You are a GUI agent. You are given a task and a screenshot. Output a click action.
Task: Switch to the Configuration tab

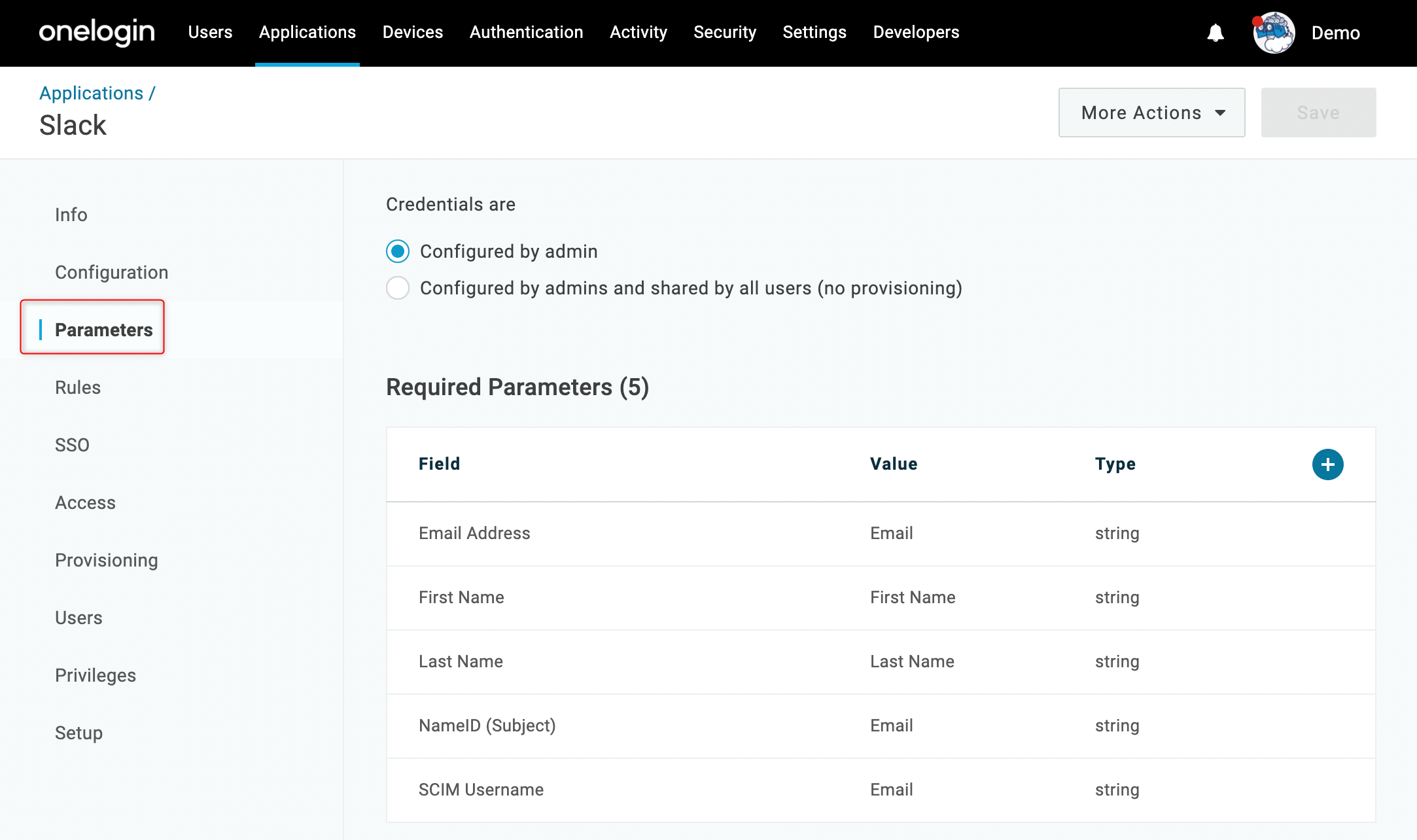(x=112, y=272)
